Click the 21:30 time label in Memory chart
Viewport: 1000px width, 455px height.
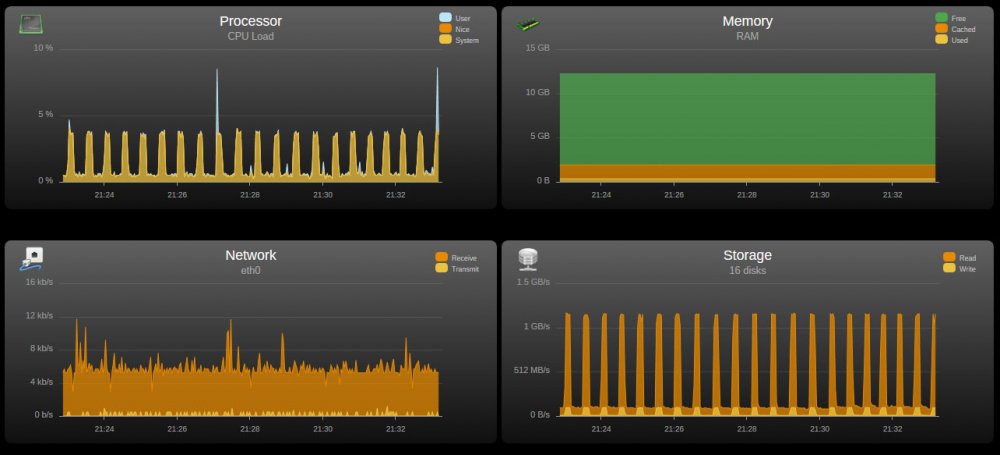tap(819, 195)
